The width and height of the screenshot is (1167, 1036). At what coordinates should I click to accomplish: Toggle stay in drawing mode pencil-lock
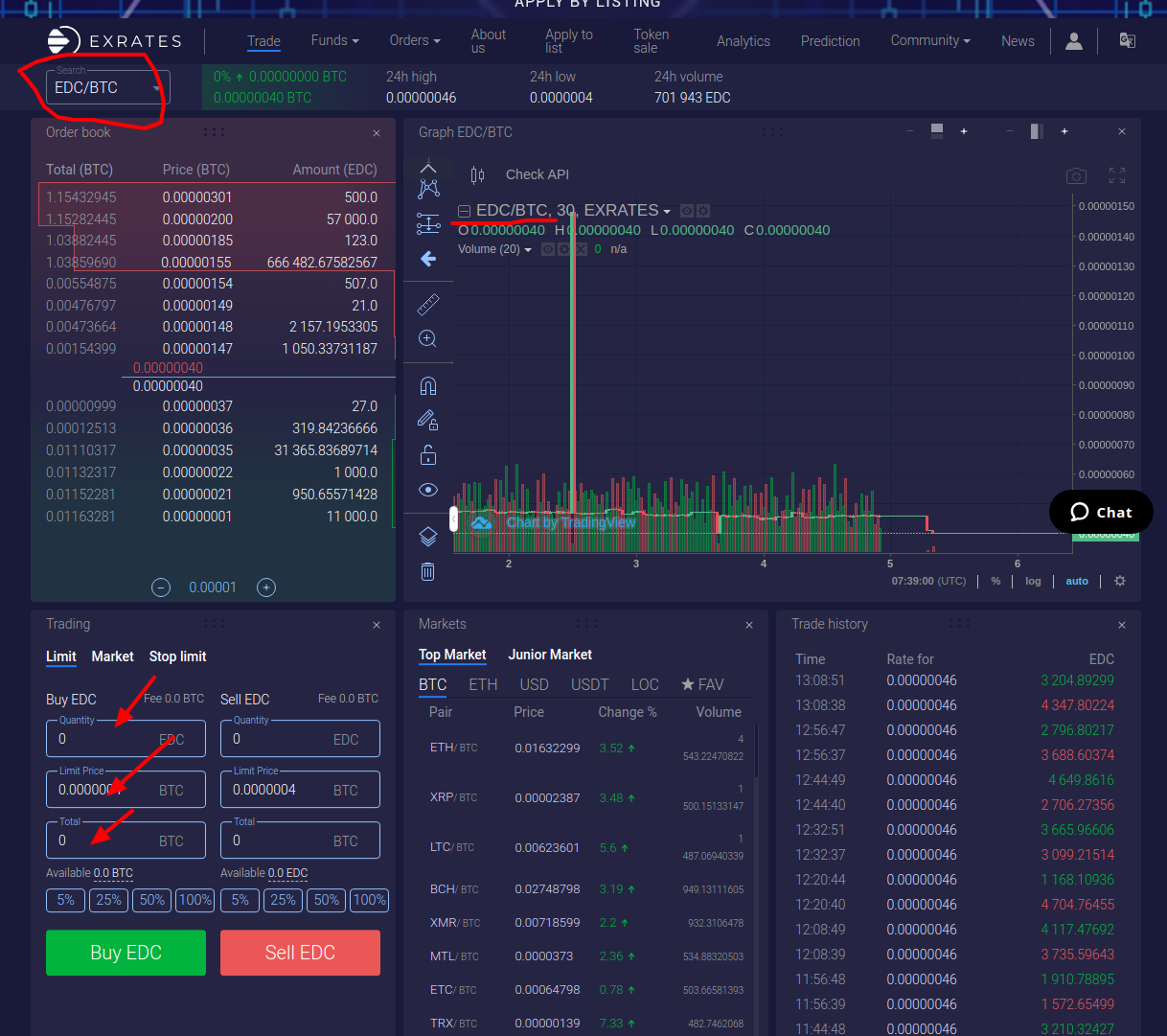click(x=428, y=420)
